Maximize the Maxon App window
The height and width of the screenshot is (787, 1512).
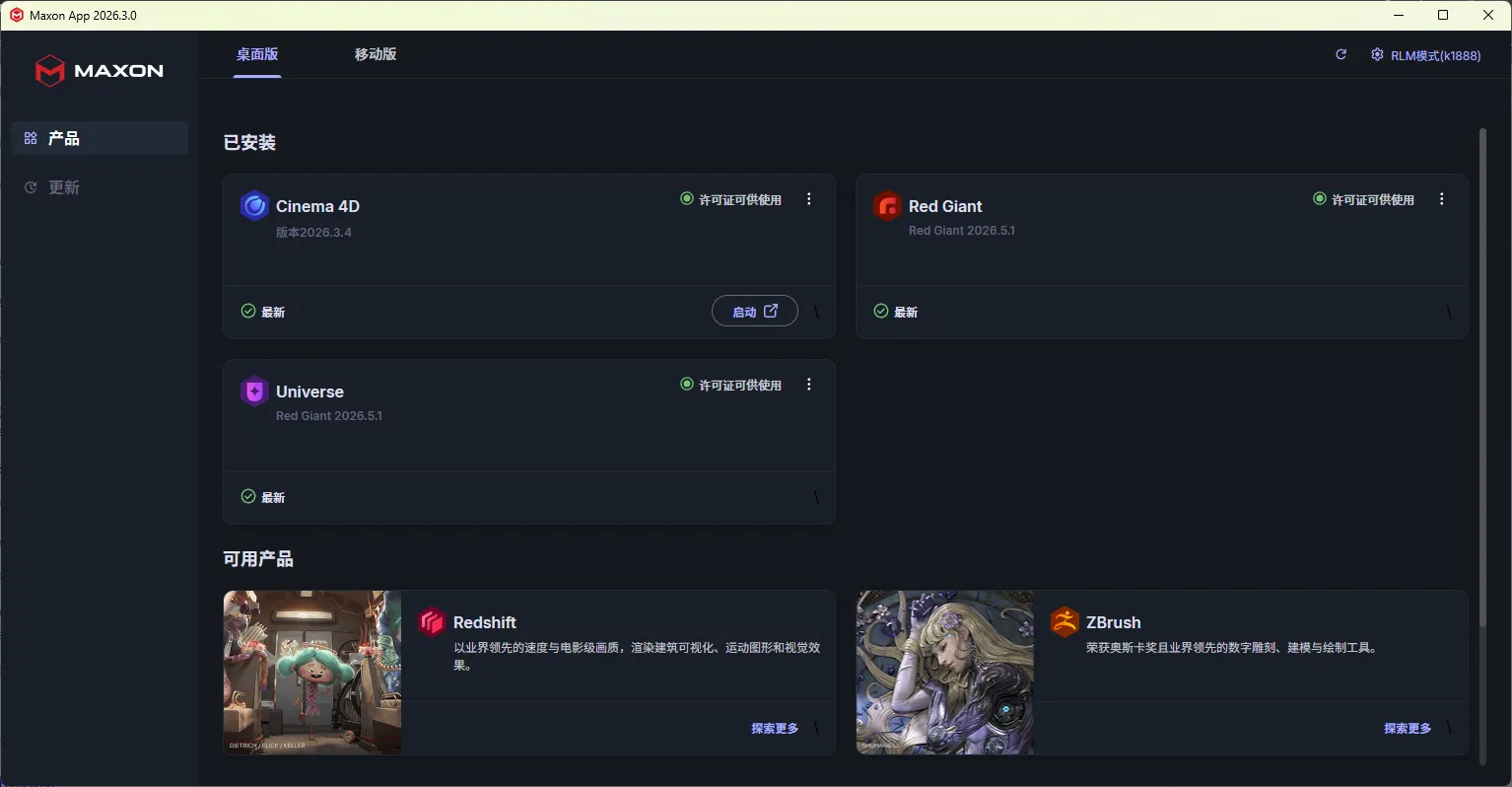coord(1443,15)
